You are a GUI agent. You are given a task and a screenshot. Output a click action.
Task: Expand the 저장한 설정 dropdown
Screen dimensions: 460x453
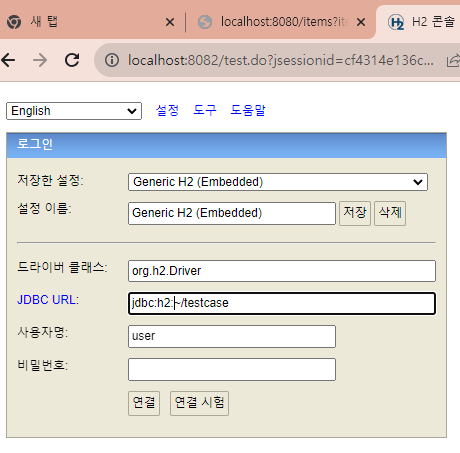(278, 182)
